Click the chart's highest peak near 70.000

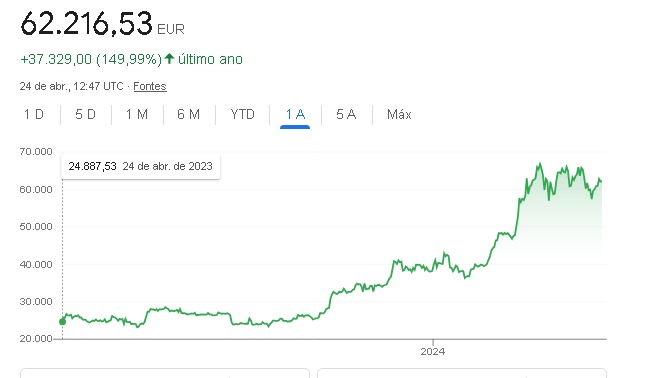540,164
